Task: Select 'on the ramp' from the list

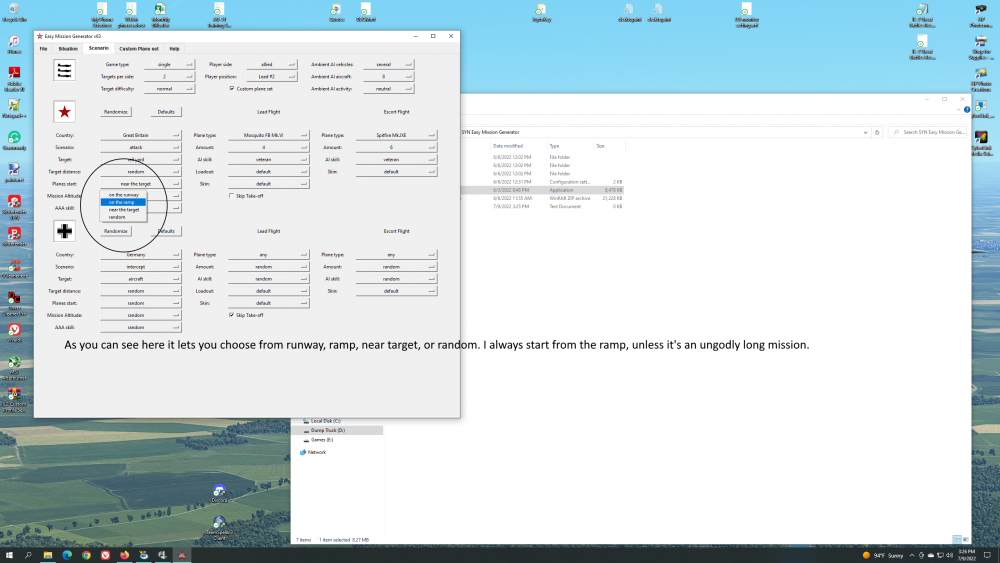Action: point(123,202)
